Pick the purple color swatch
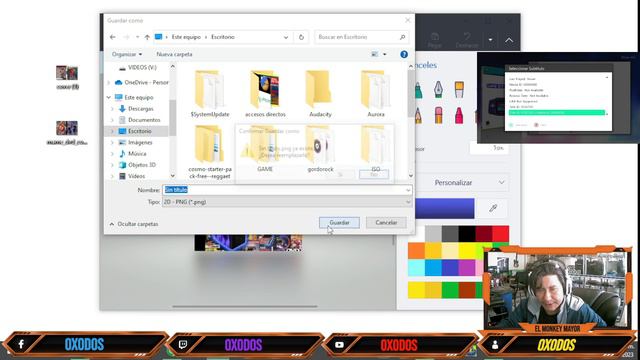The width and height of the screenshot is (640, 360). [467, 268]
